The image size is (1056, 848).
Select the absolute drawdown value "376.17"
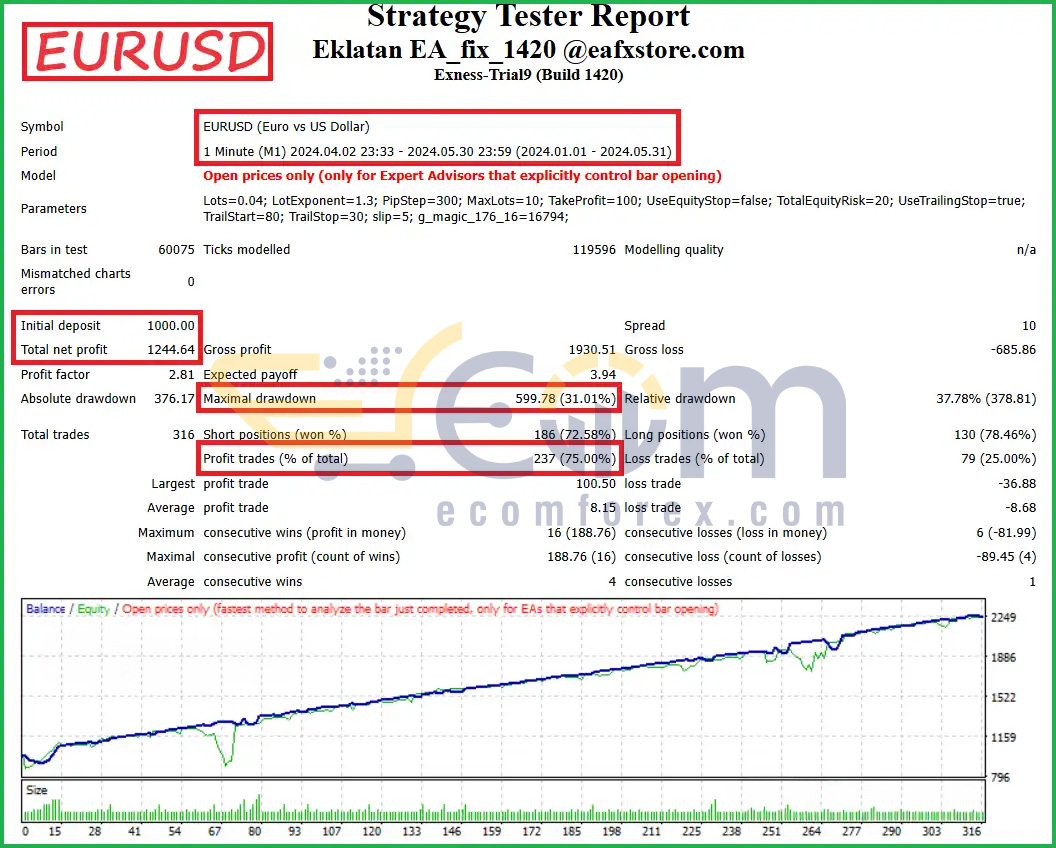point(174,399)
